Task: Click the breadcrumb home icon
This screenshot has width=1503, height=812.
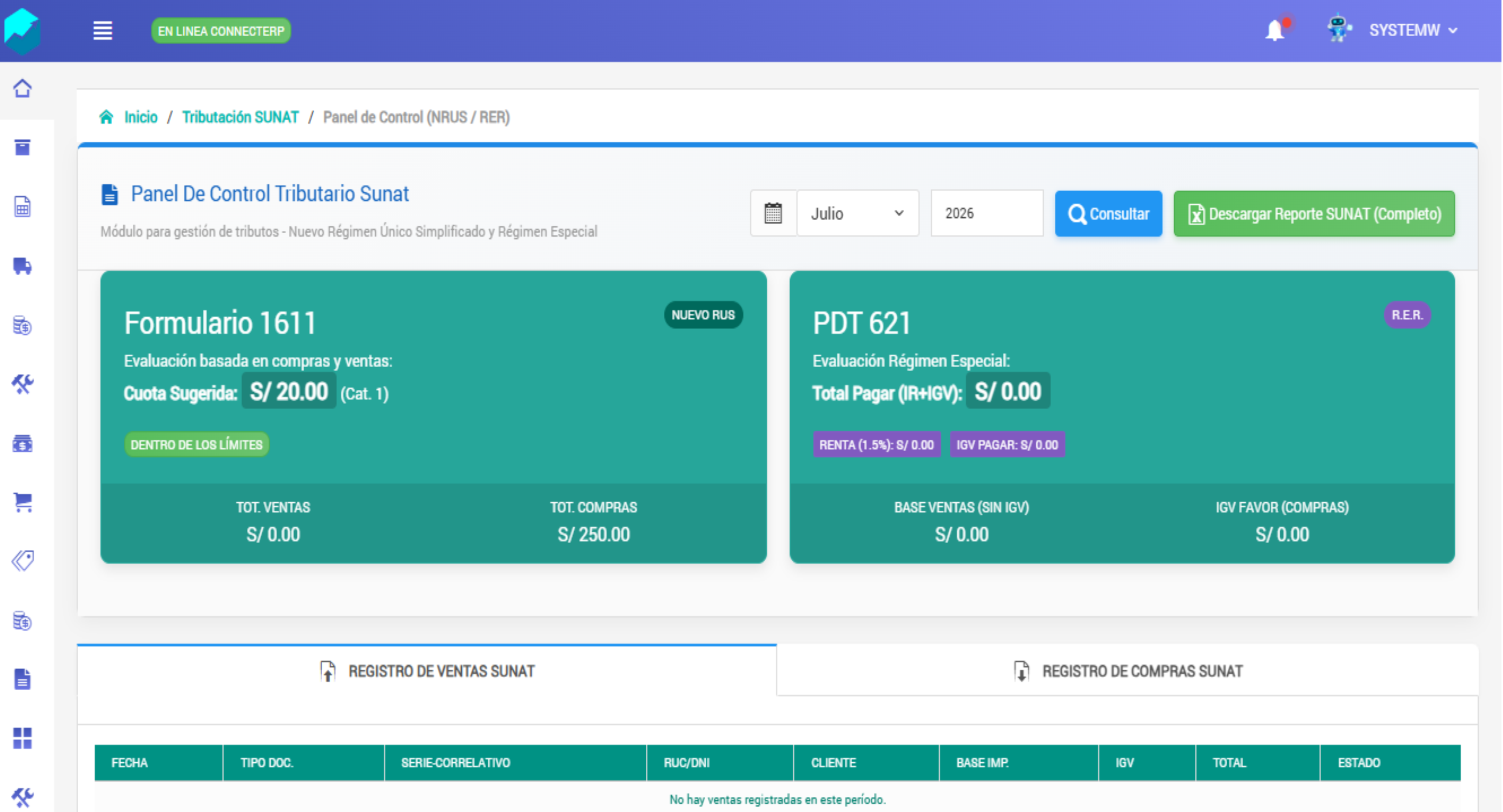Action: click(106, 117)
